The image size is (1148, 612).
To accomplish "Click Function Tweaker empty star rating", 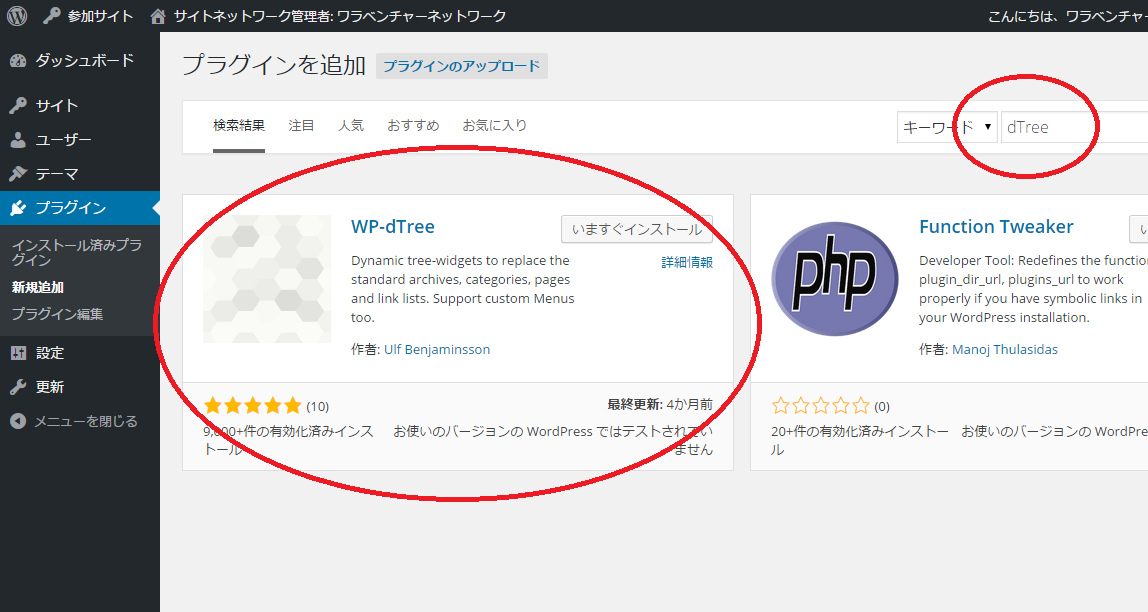I will pyautogui.click(x=821, y=406).
